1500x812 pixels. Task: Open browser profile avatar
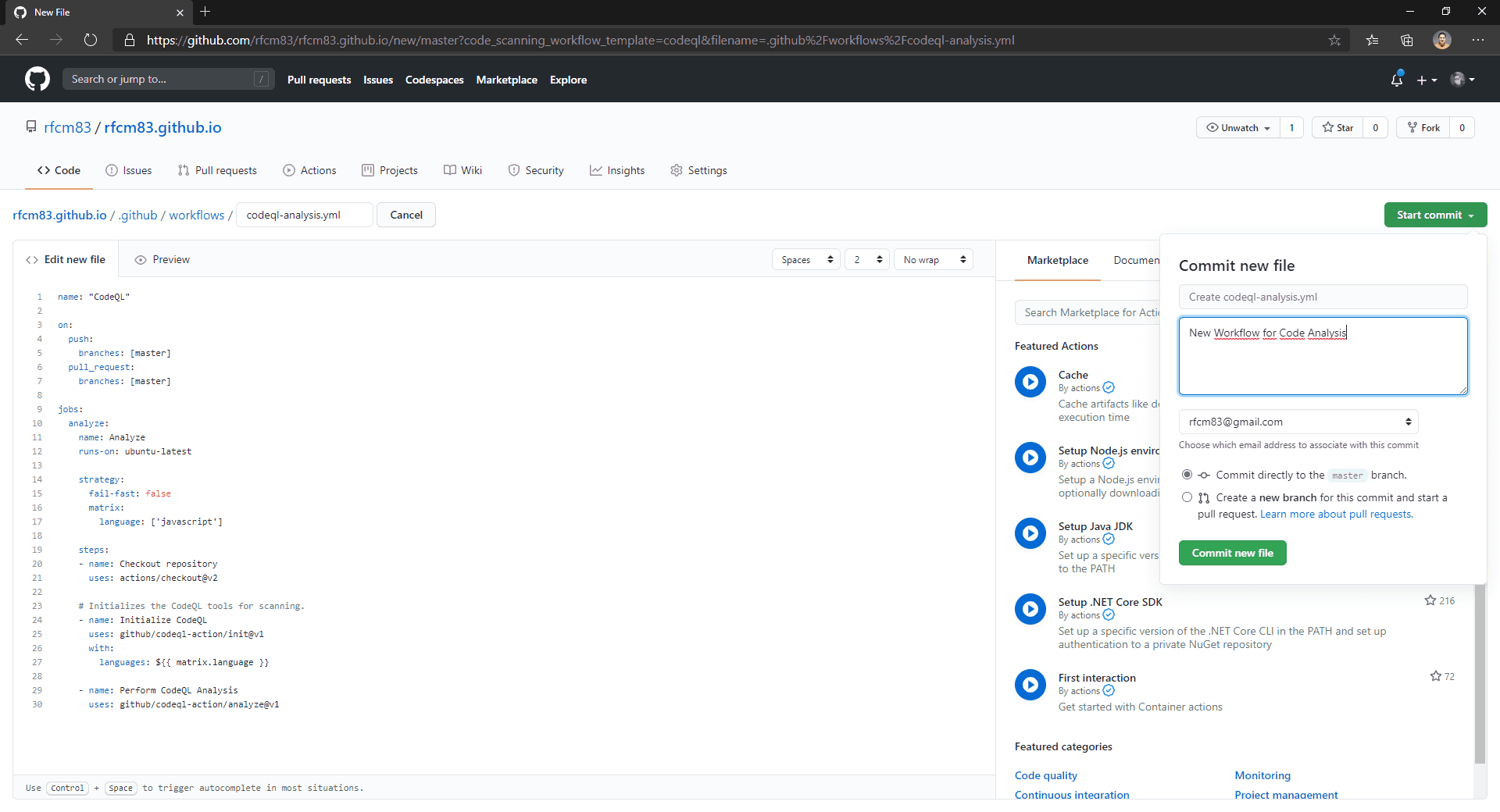click(1442, 40)
